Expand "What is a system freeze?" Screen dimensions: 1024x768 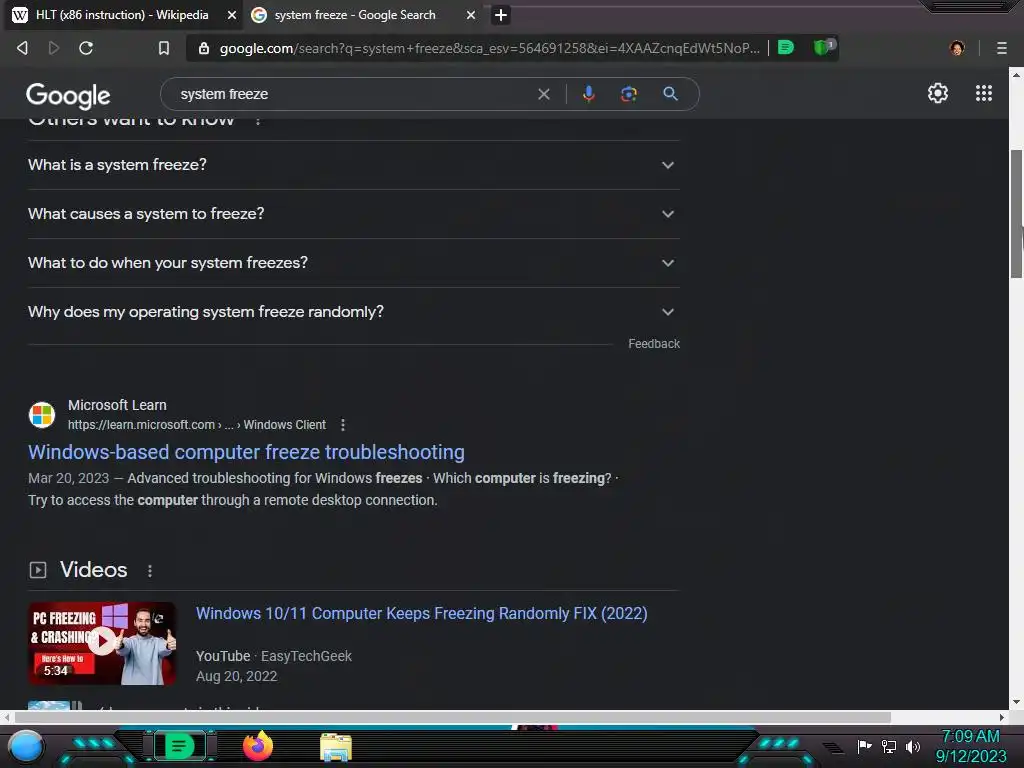(x=354, y=165)
